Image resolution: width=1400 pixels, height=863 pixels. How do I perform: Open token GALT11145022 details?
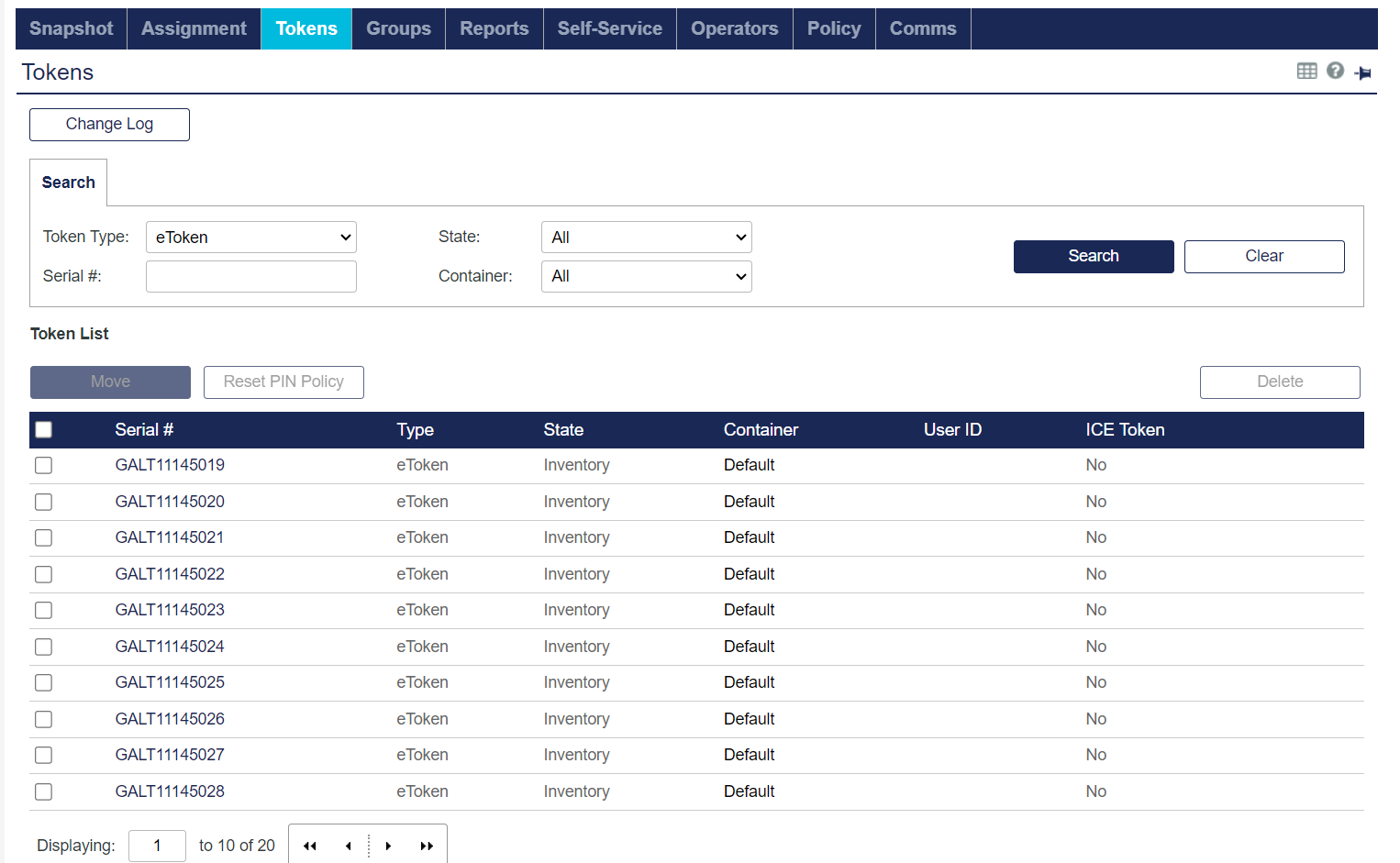click(x=169, y=573)
